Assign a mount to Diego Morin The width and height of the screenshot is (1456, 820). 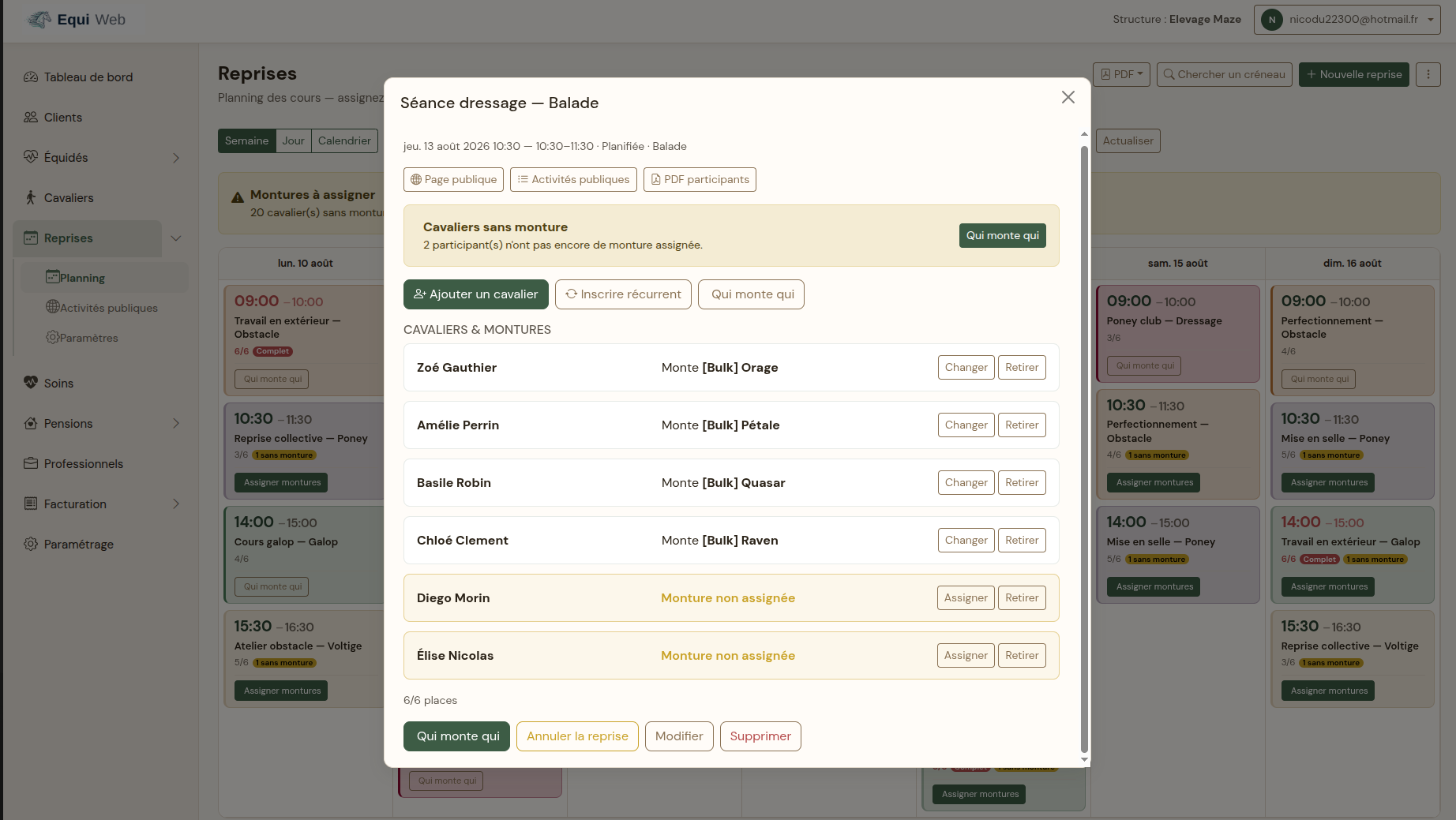click(x=966, y=597)
